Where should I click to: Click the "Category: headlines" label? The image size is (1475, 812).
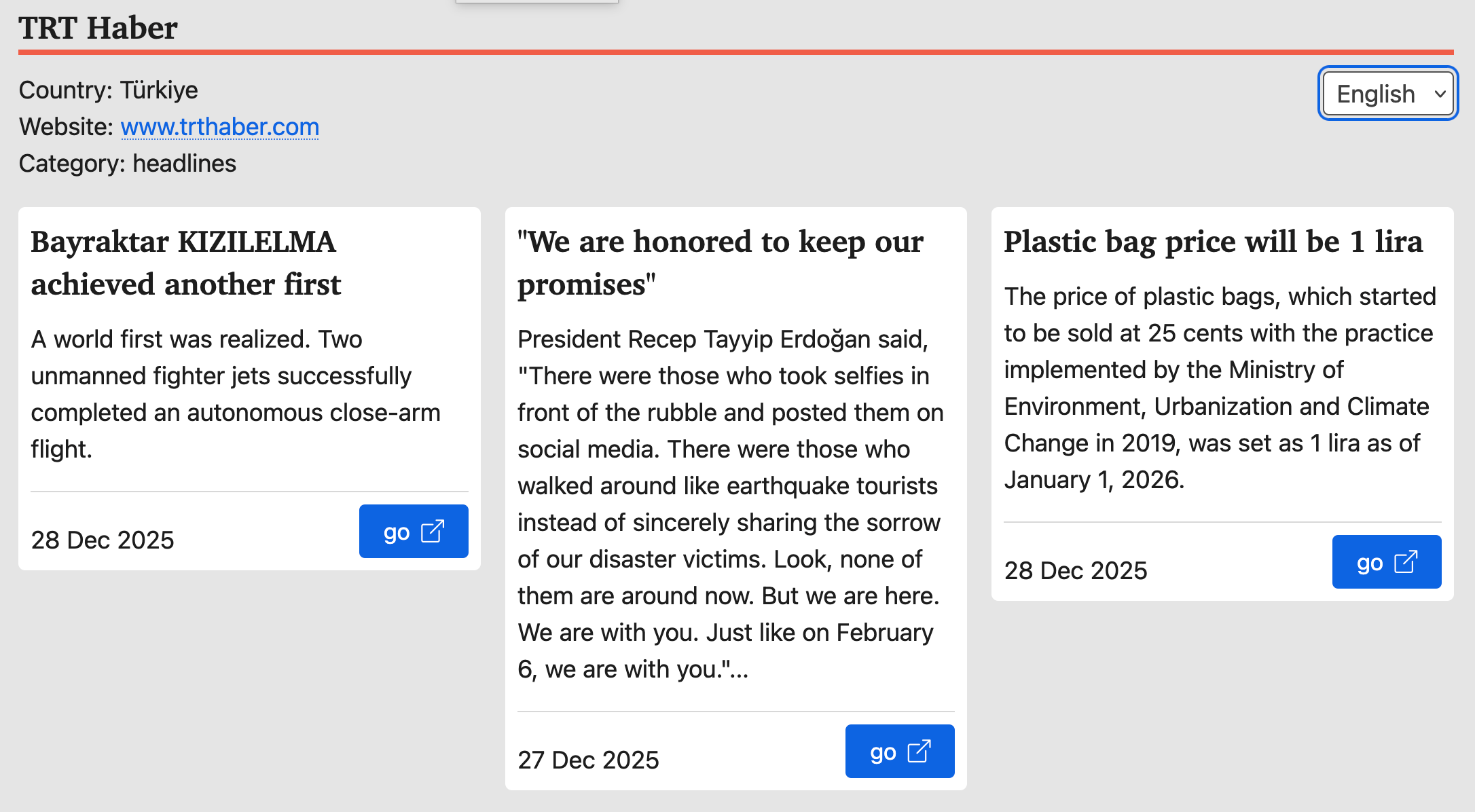(128, 164)
